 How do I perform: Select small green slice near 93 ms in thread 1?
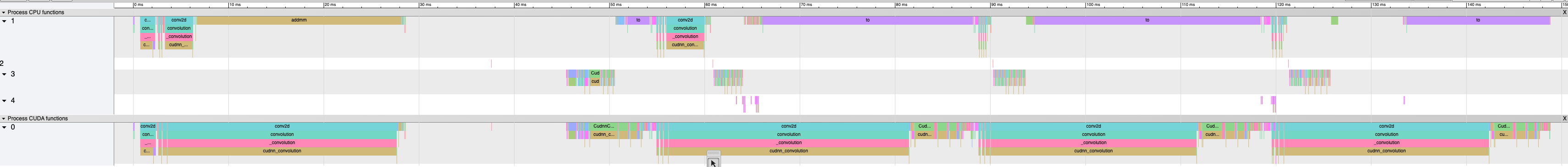point(1030,21)
